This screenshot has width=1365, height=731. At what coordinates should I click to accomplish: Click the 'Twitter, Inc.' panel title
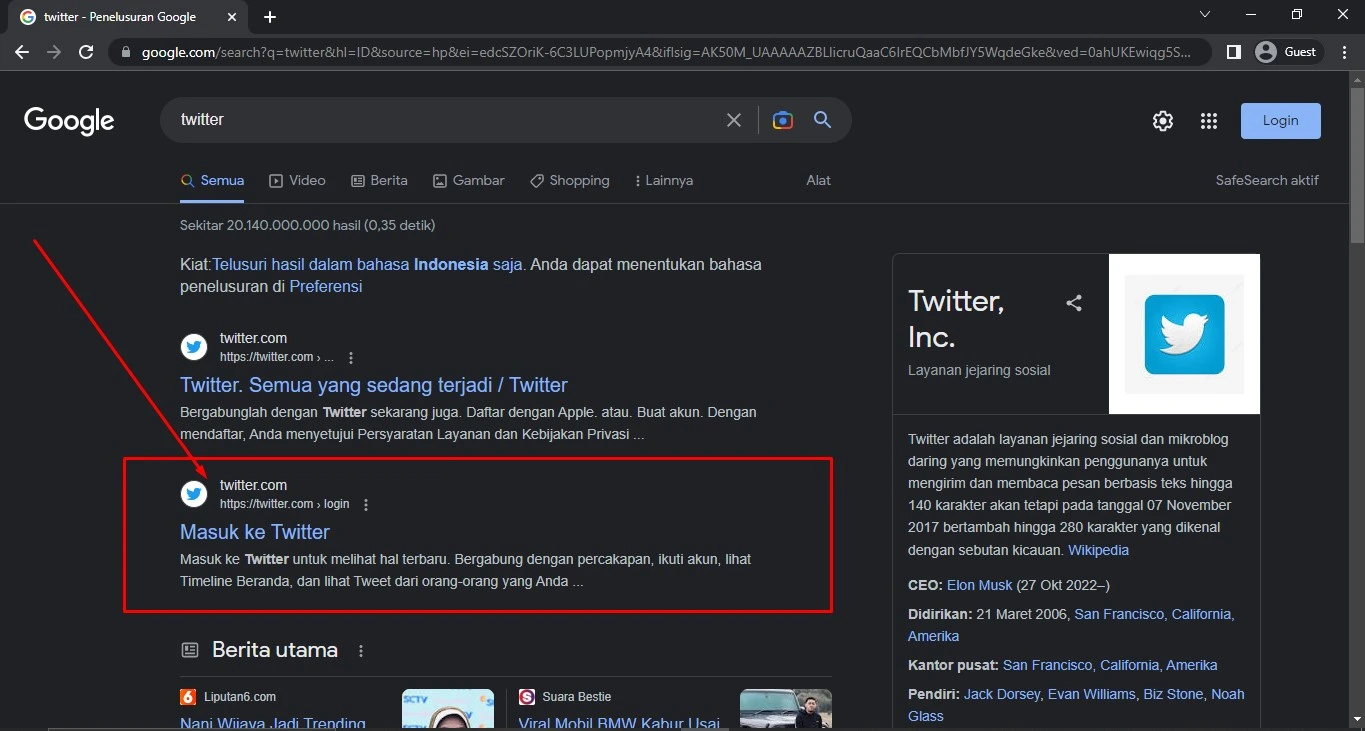(x=956, y=318)
